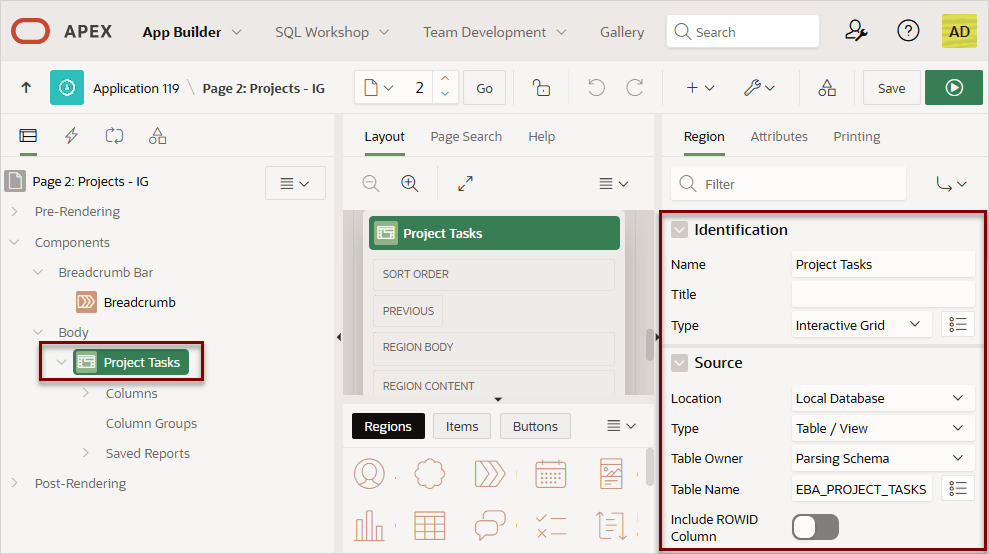Open the region Type Interactive Grid dropdown
Screen dimensions: 989x554
(x=861, y=325)
